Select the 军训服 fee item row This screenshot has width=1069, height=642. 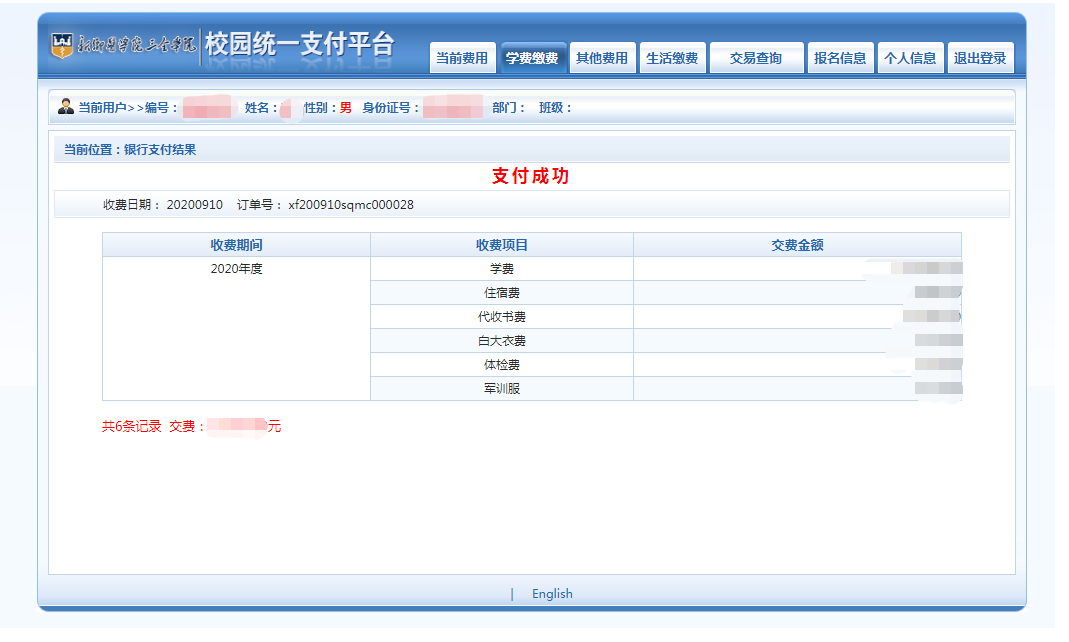pos(502,389)
